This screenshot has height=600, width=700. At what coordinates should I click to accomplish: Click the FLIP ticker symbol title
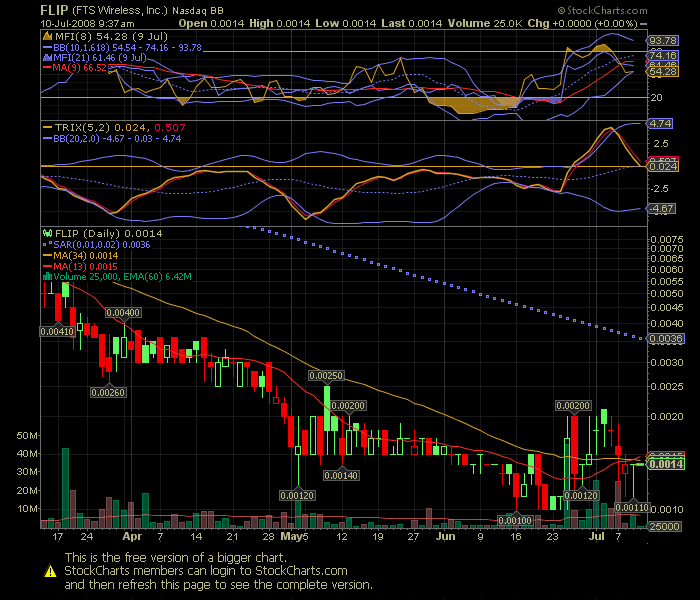coord(54,10)
